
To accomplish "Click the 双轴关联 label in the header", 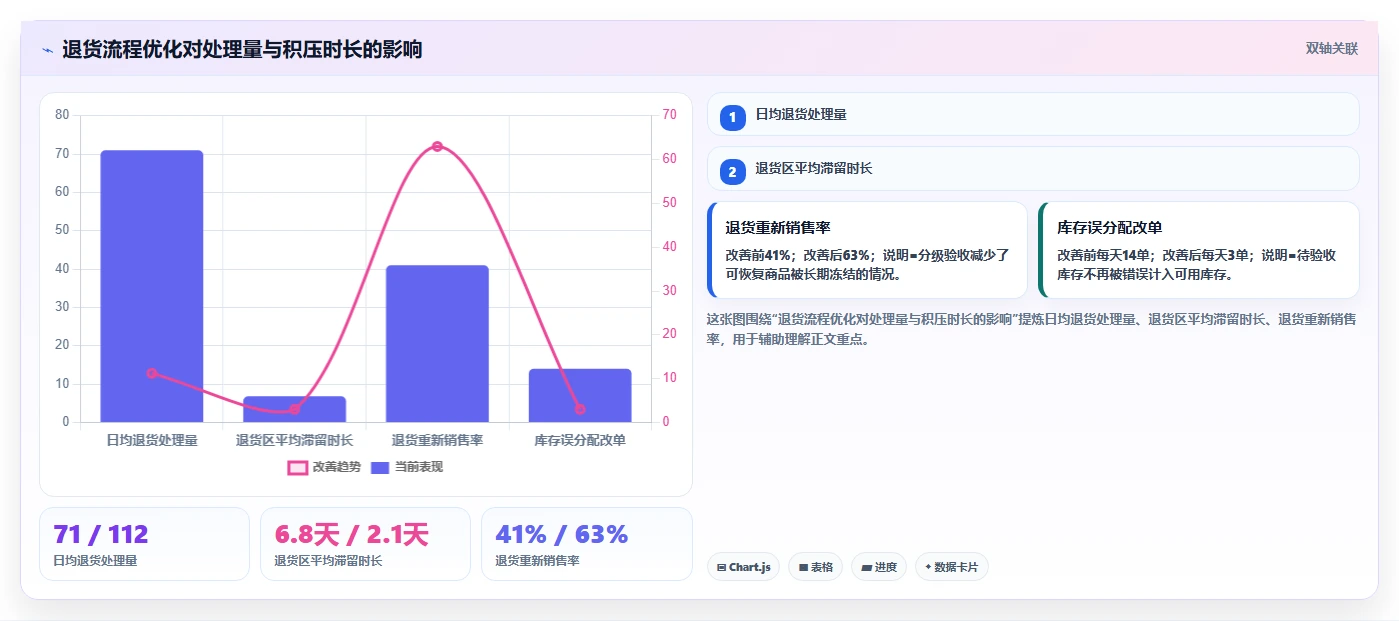I will [1331, 48].
